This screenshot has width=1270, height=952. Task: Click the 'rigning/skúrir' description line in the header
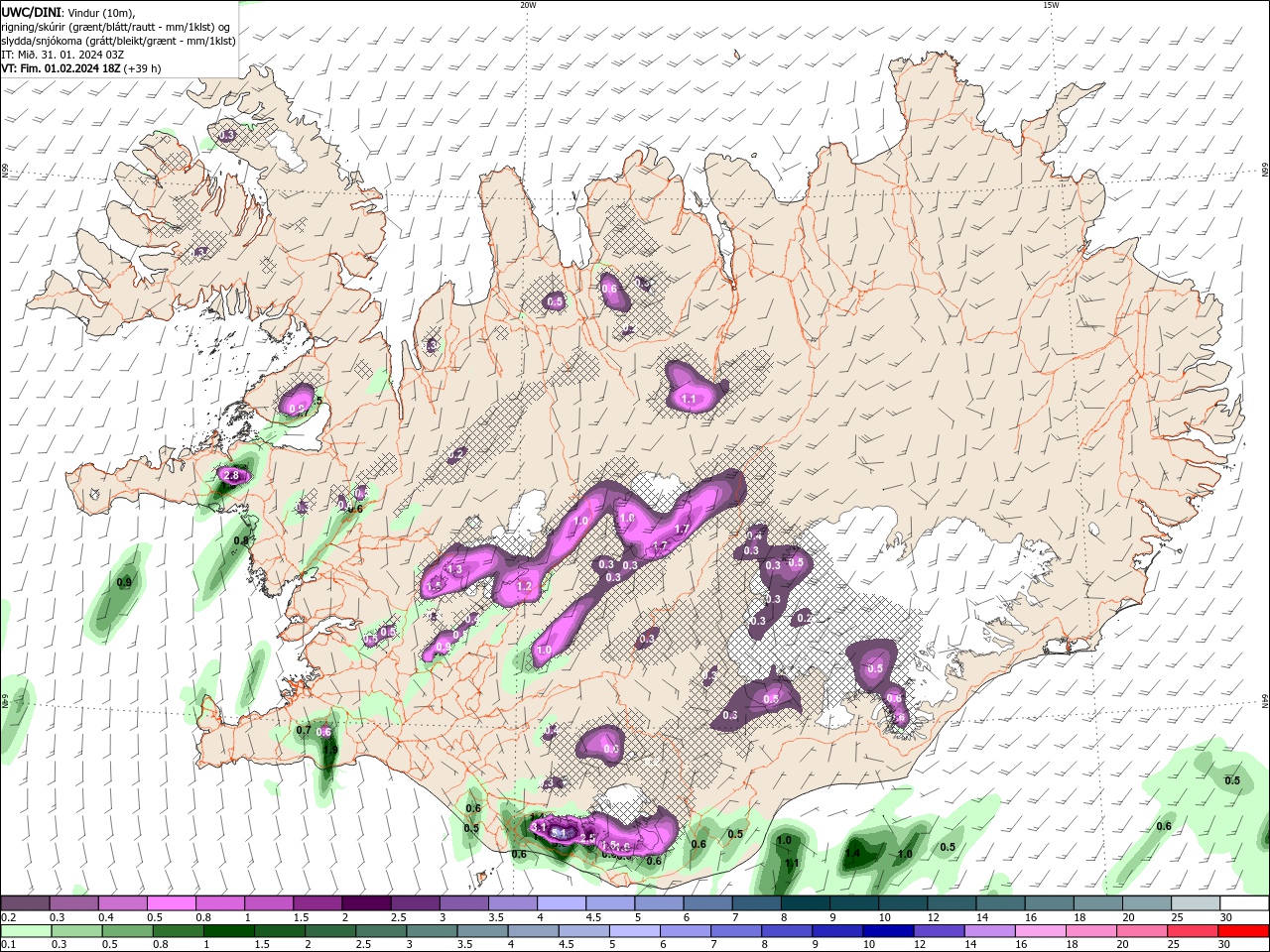116,26
